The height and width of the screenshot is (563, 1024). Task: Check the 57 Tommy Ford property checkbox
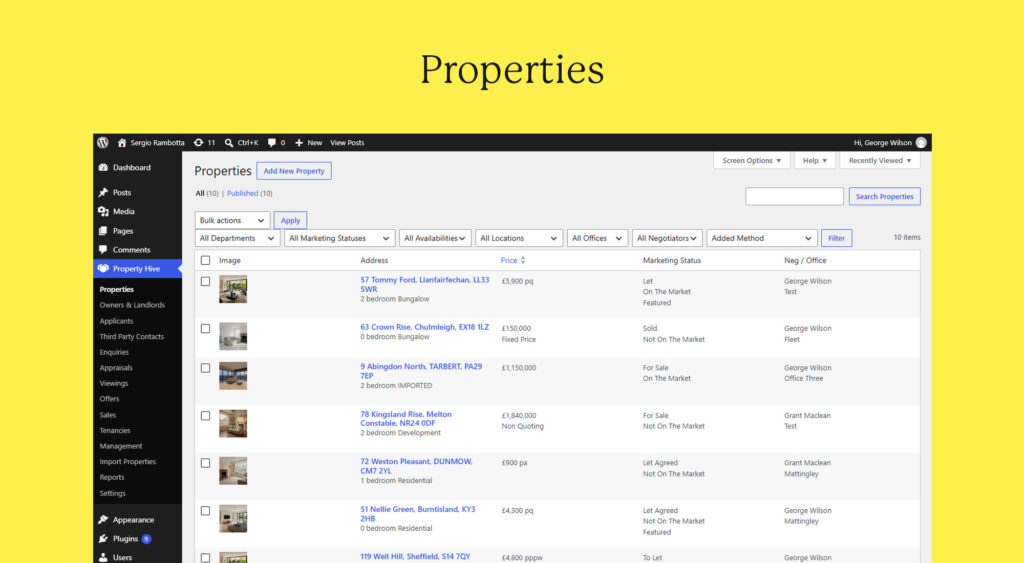click(x=206, y=282)
